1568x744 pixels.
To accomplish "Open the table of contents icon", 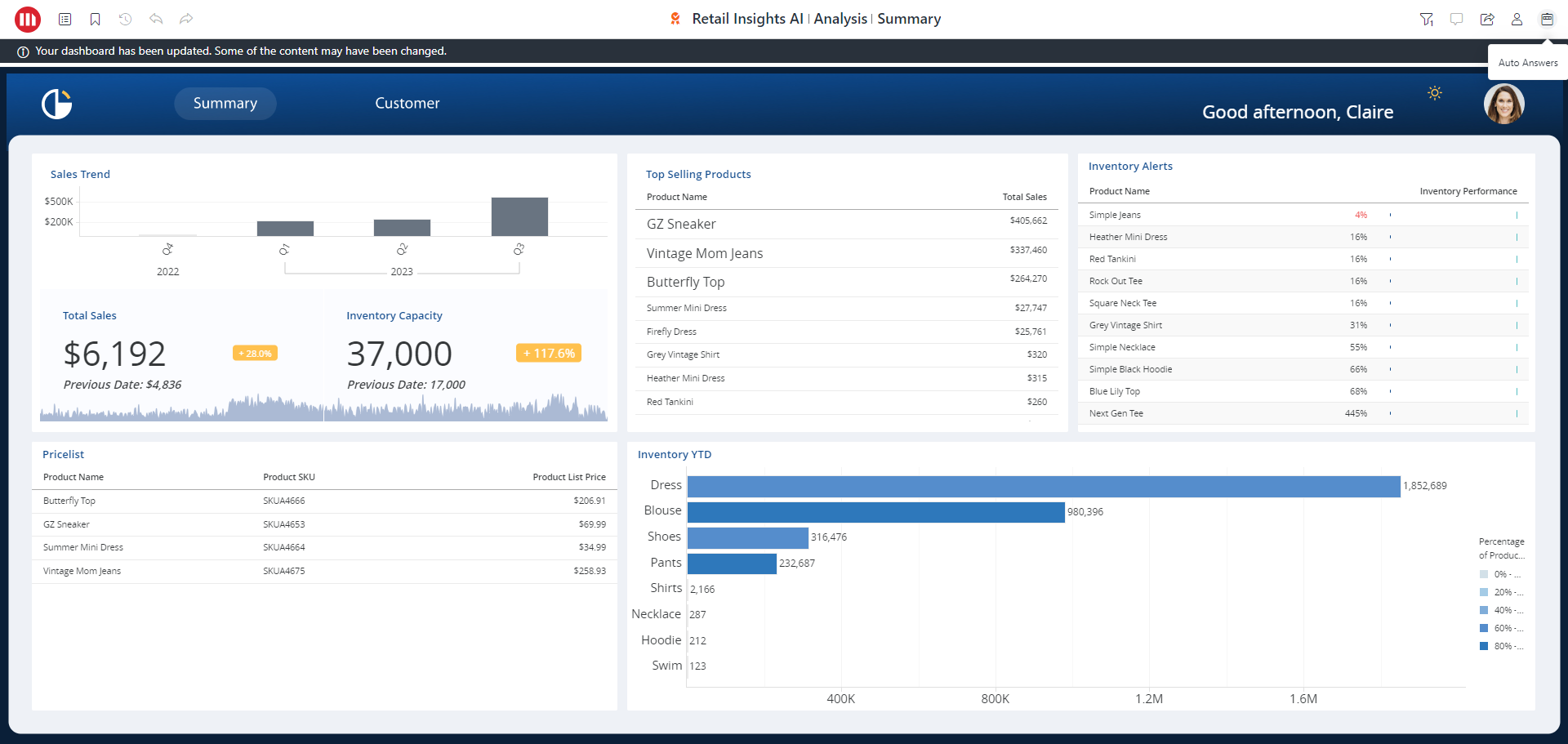I will [x=65, y=19].
